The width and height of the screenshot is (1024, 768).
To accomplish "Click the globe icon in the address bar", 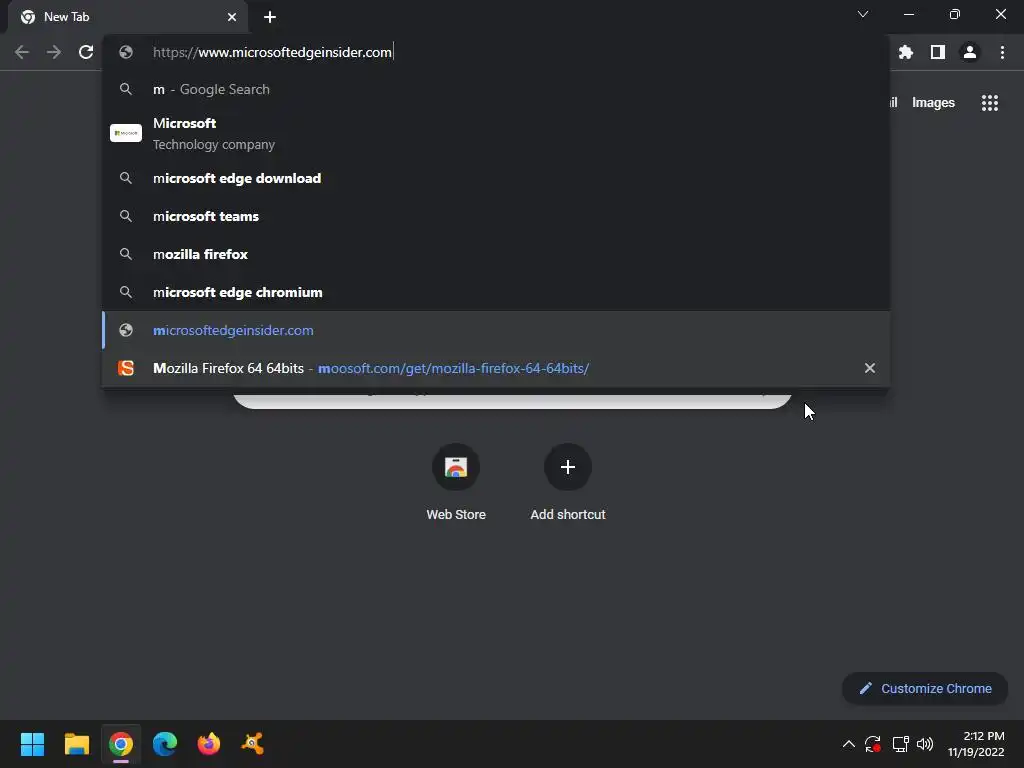I will point(126,52).
